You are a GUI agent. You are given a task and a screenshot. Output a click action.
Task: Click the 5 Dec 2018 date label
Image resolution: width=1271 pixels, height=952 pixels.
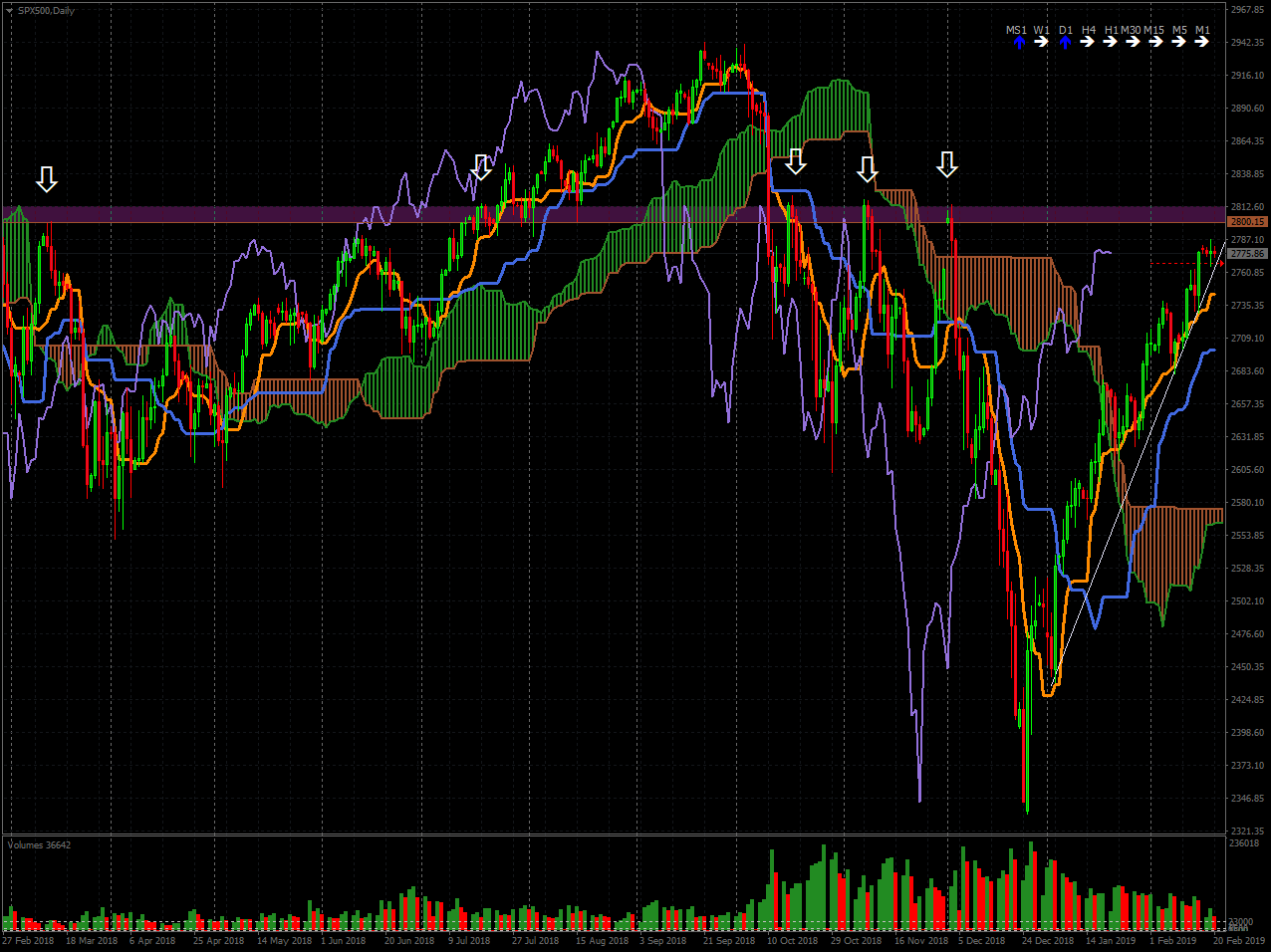coord(981,941)
